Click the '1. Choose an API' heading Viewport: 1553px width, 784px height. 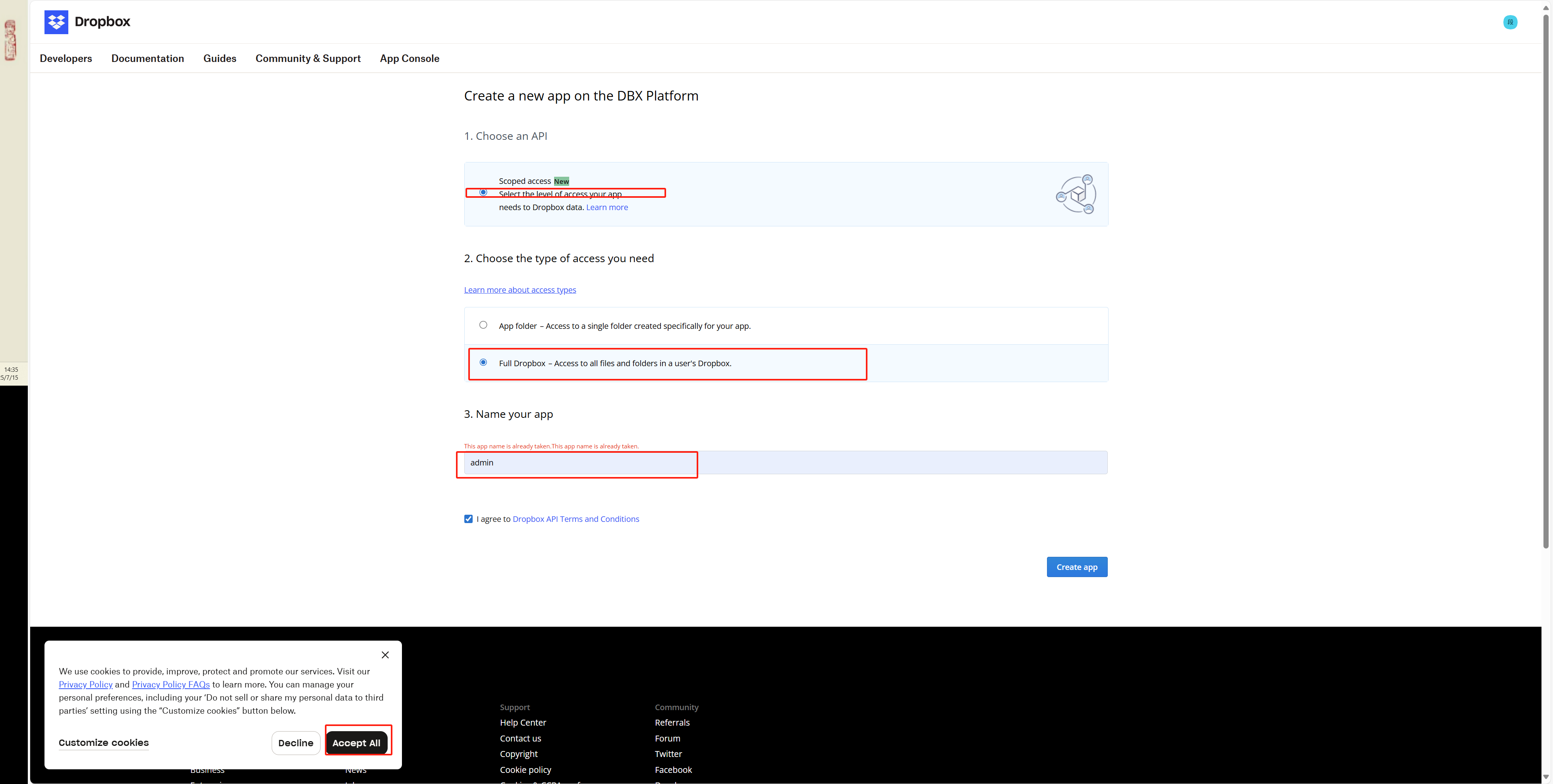point(506,136)
